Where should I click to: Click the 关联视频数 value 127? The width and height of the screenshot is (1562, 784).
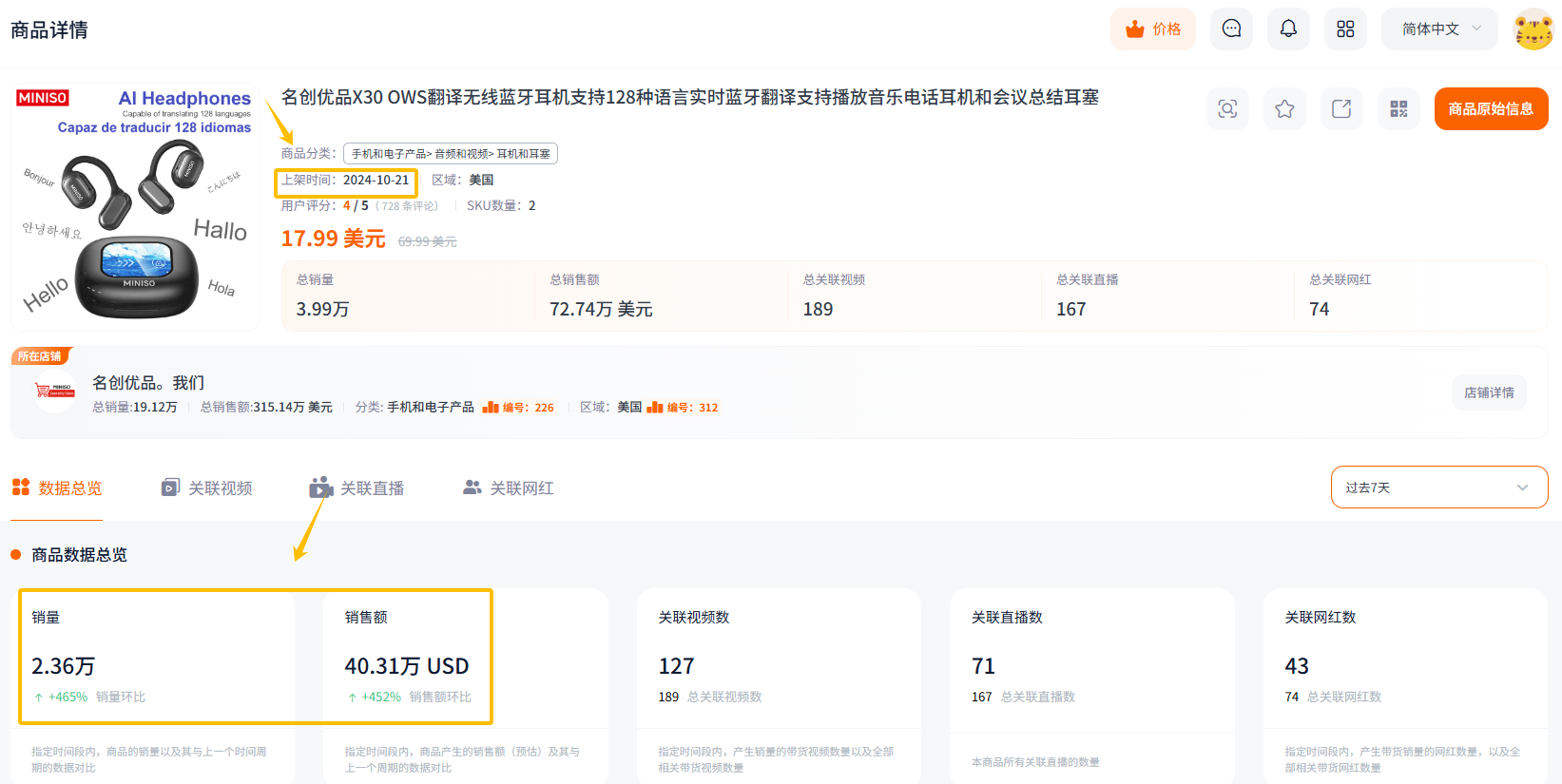click(676, 666)
